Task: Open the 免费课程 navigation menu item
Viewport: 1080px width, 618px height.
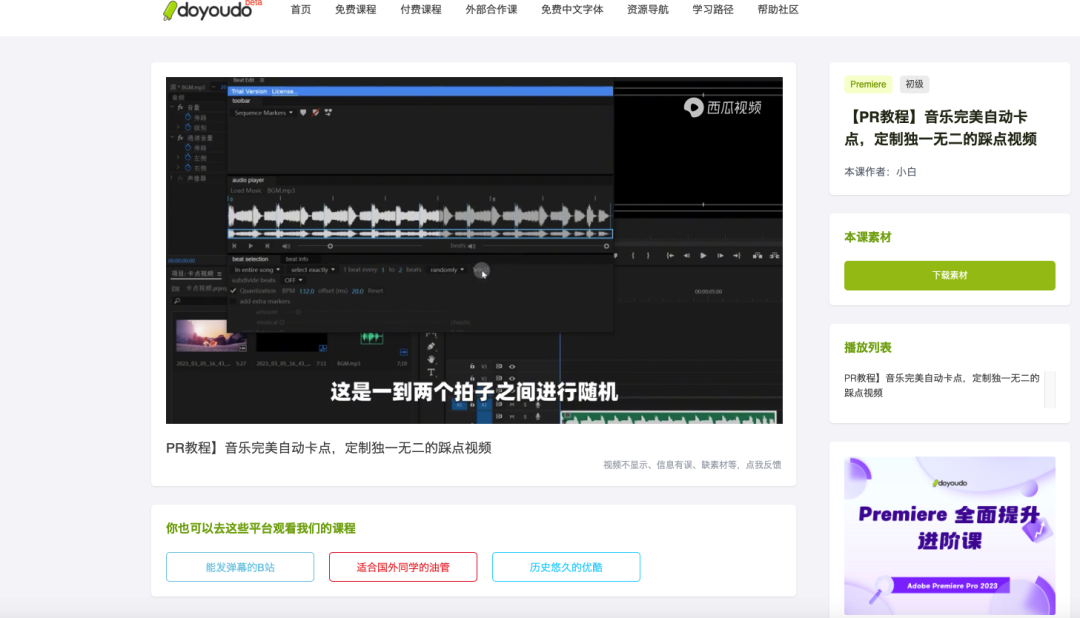Action: click(x=355, y=10)
